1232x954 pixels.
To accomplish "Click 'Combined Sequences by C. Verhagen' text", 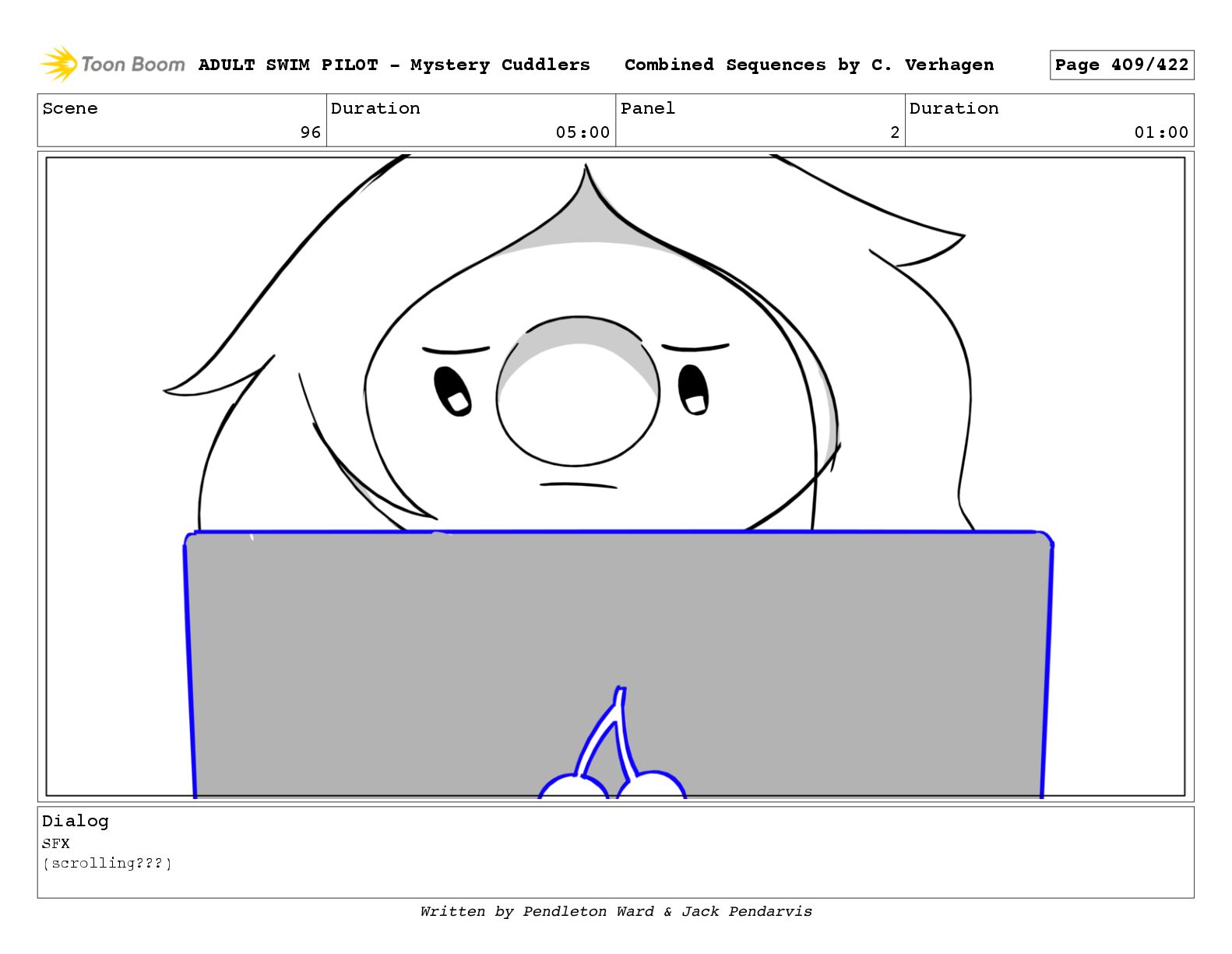I will (809, 65).
